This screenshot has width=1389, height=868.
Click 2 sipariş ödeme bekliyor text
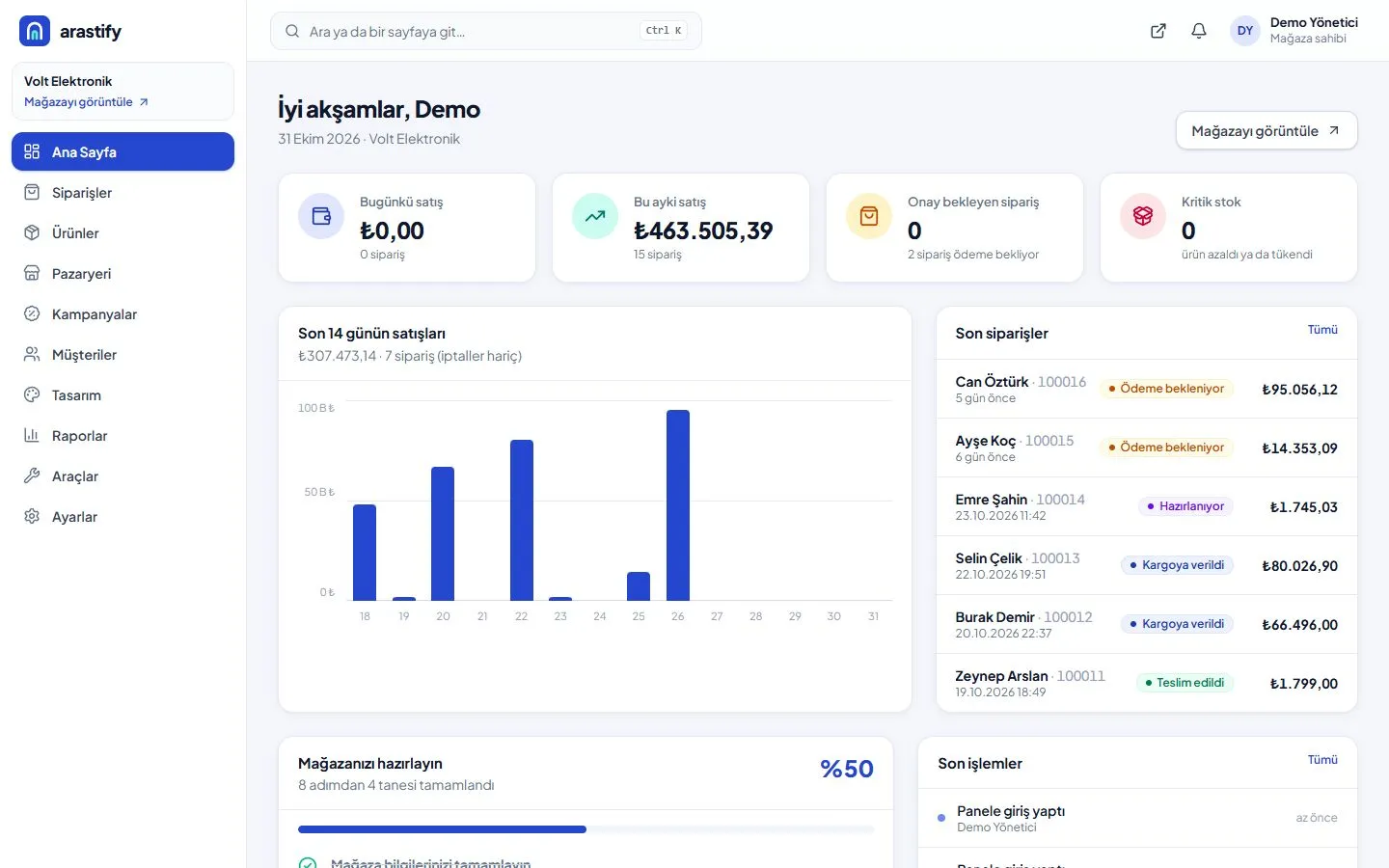click(973, 255)
